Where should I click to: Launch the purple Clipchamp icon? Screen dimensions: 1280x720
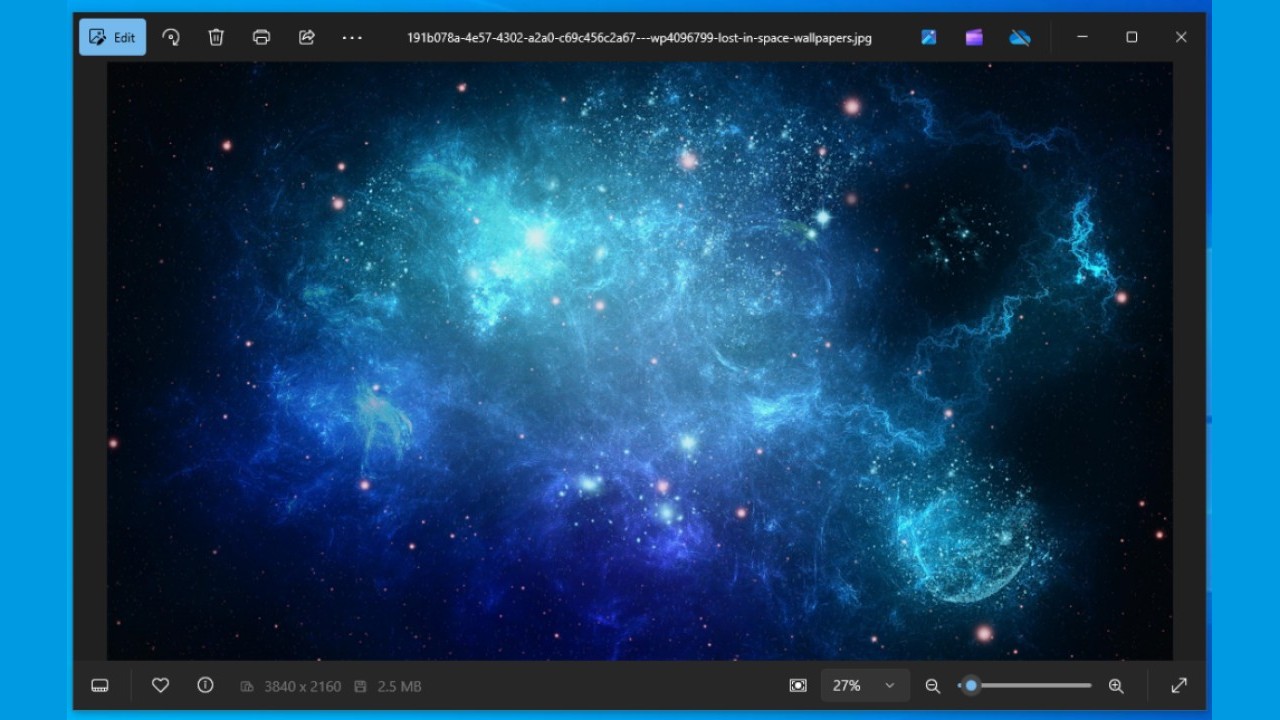coord(974,37)
